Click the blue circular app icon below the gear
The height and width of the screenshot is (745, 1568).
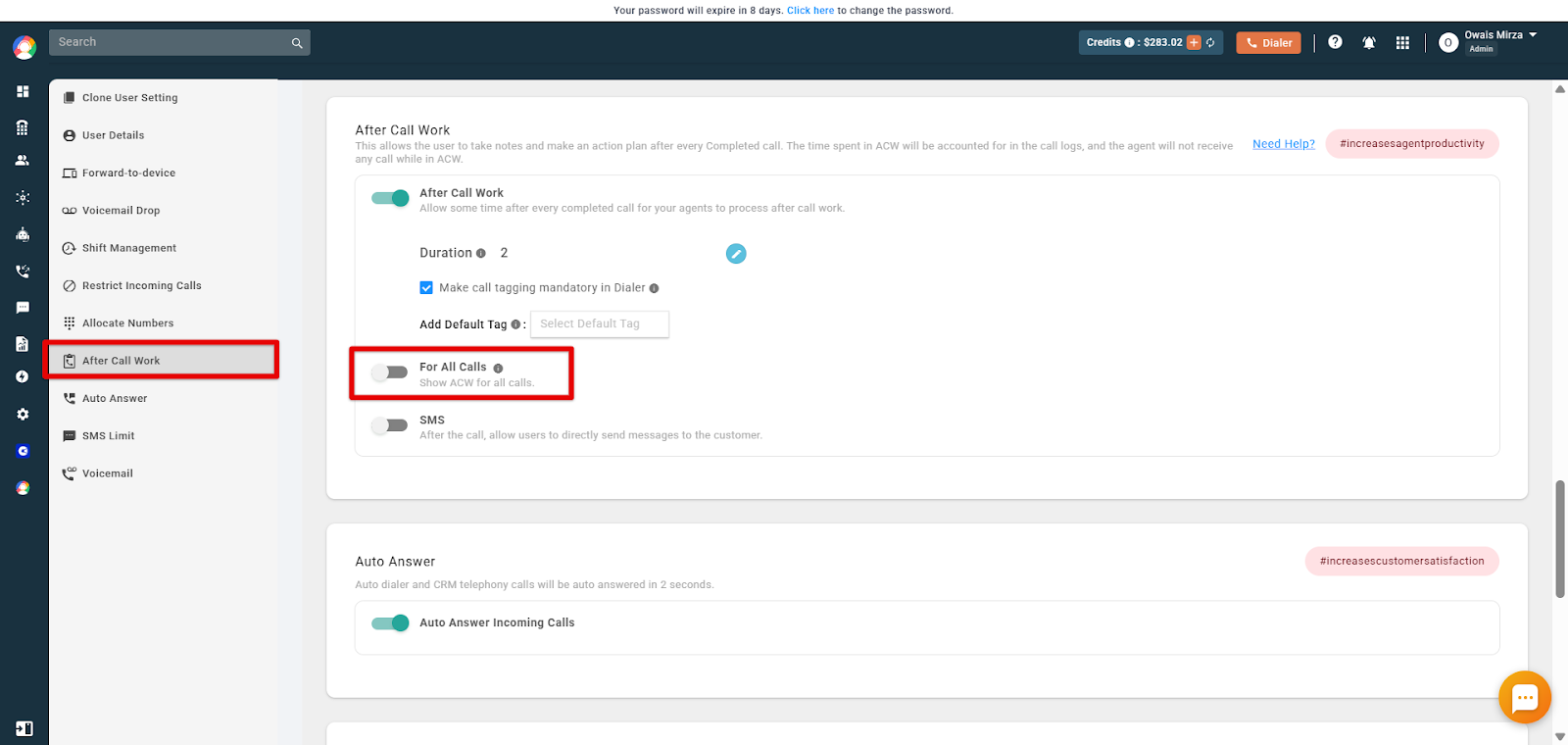point(23,451)
